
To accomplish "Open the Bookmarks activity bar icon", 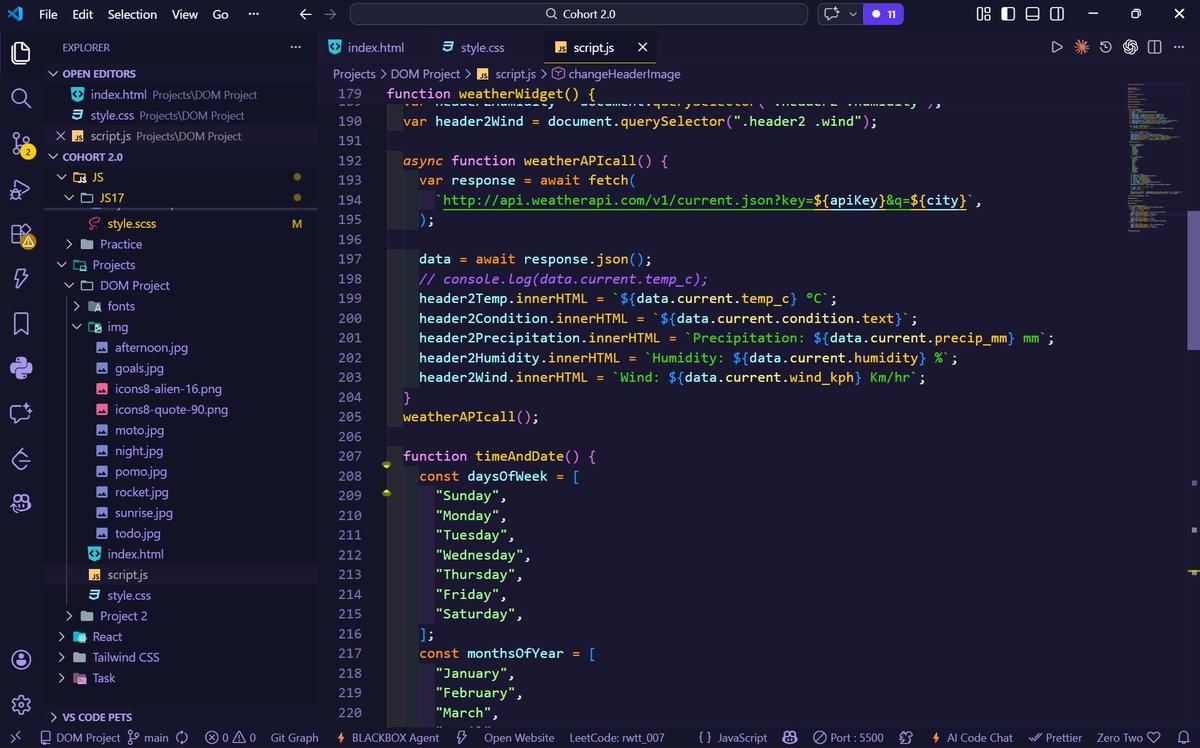I will pos(21,323).
